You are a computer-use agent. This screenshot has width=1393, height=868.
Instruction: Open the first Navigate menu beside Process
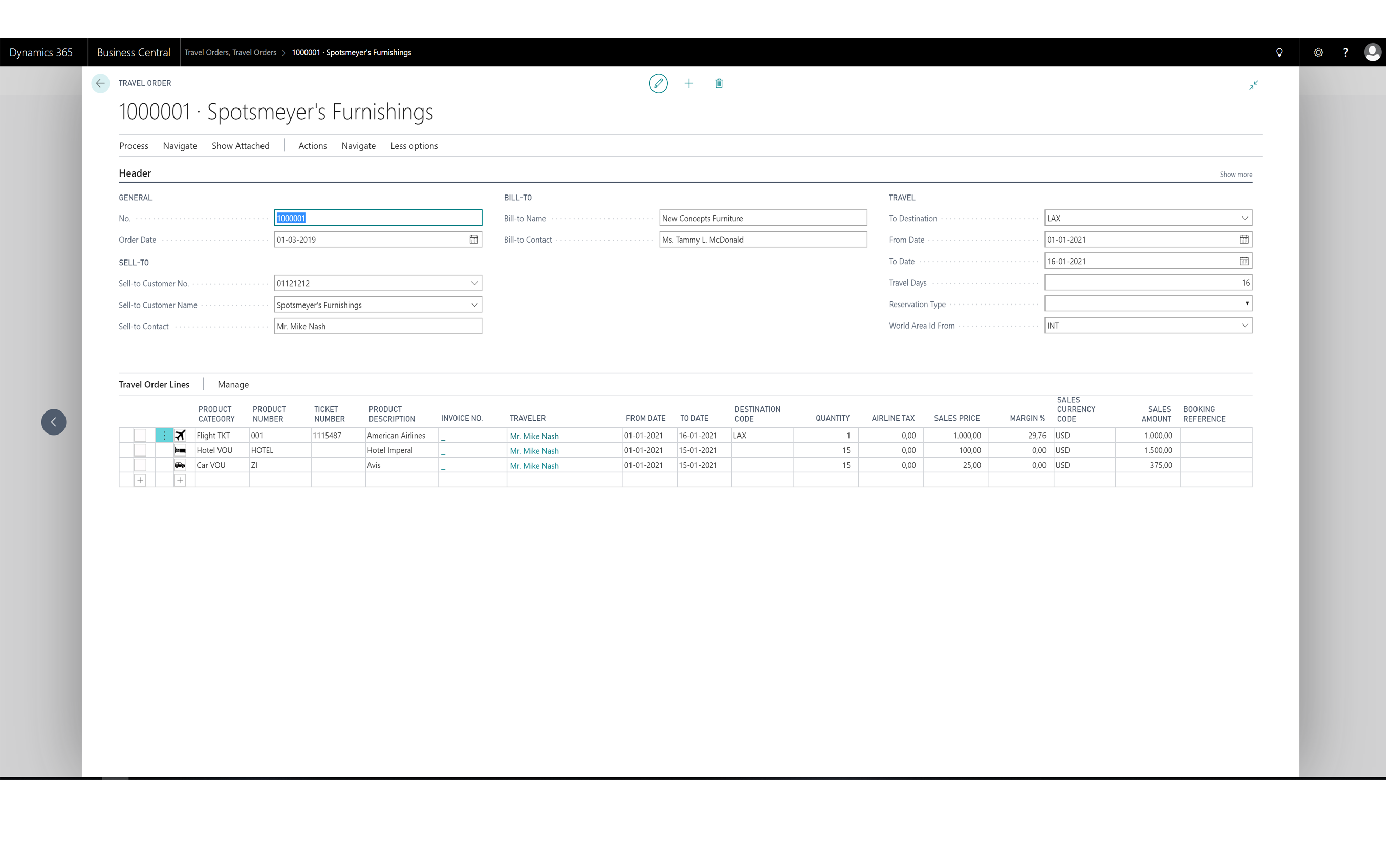click(181, 146)
